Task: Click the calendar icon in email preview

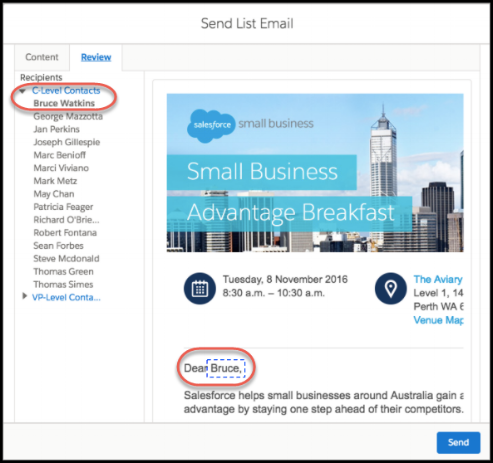Action: (200, 288)
